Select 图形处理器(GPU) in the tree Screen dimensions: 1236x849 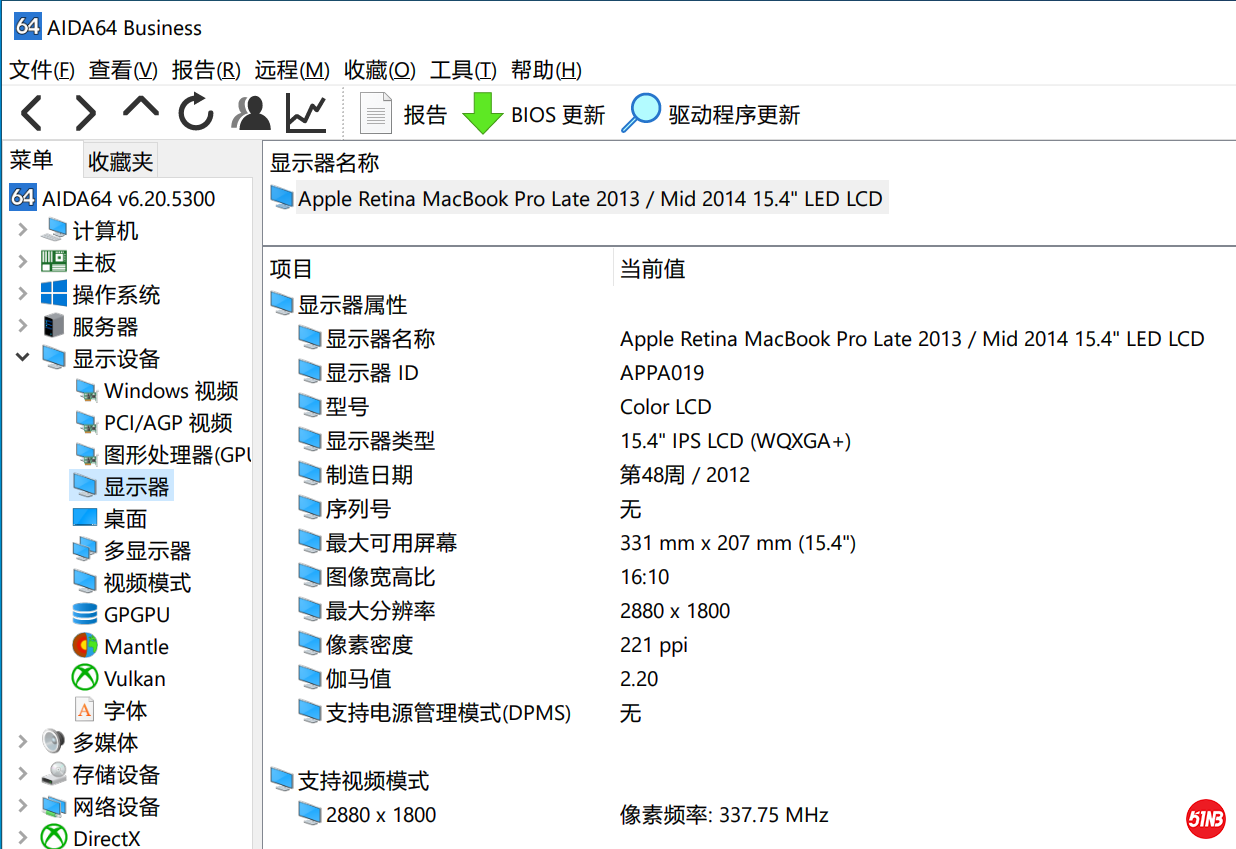tap(176, 454)
